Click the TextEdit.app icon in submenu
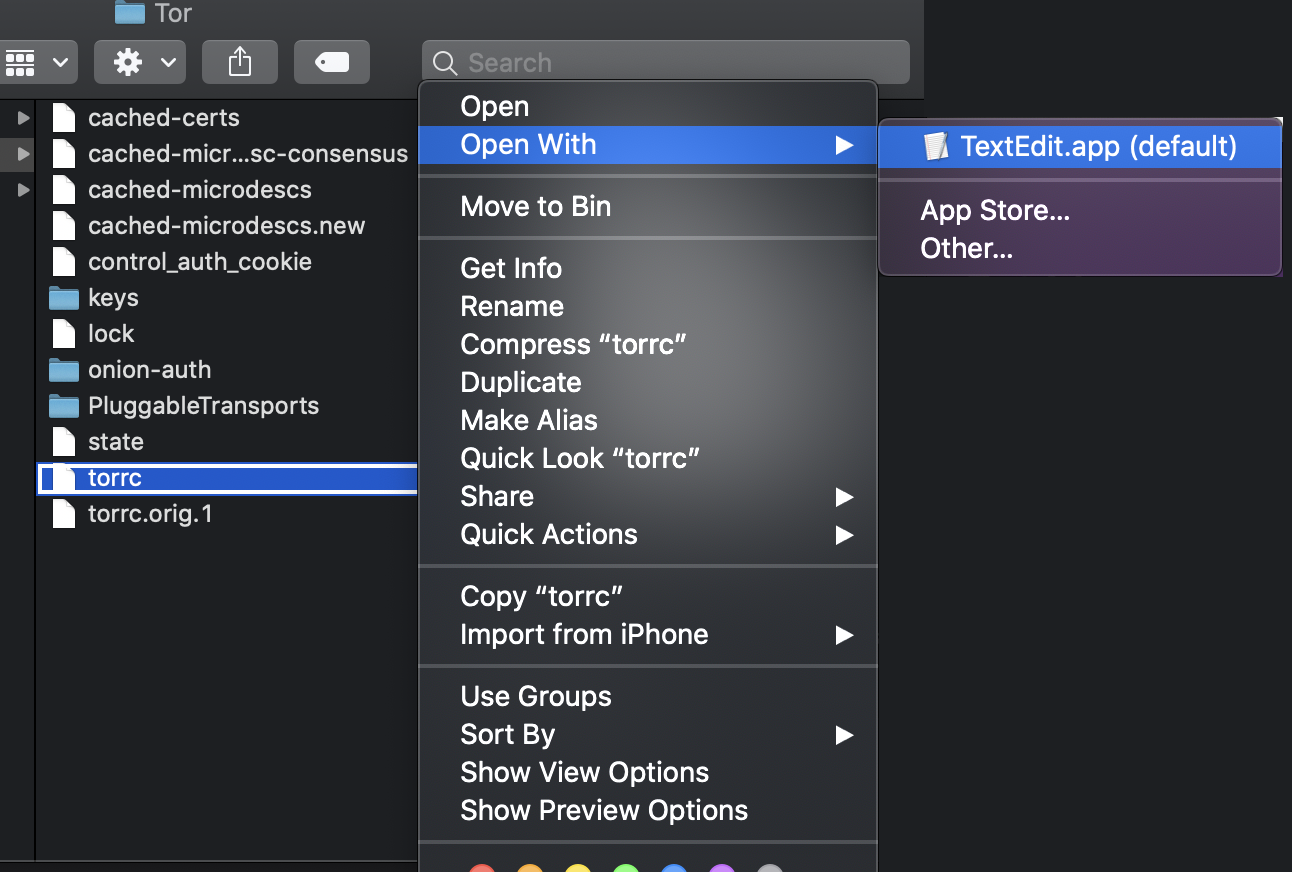 click(936, 147)
